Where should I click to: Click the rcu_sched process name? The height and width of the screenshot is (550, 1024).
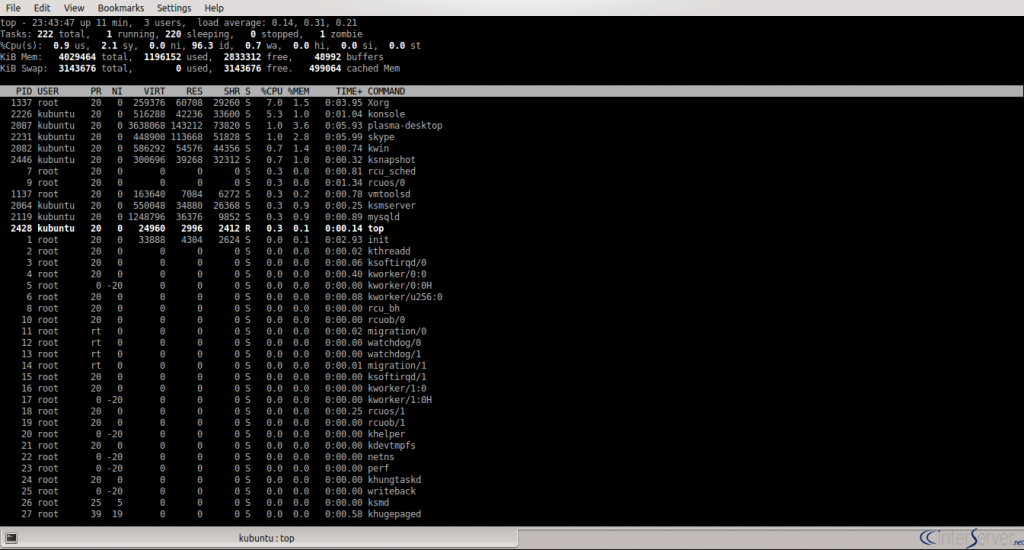391,171
